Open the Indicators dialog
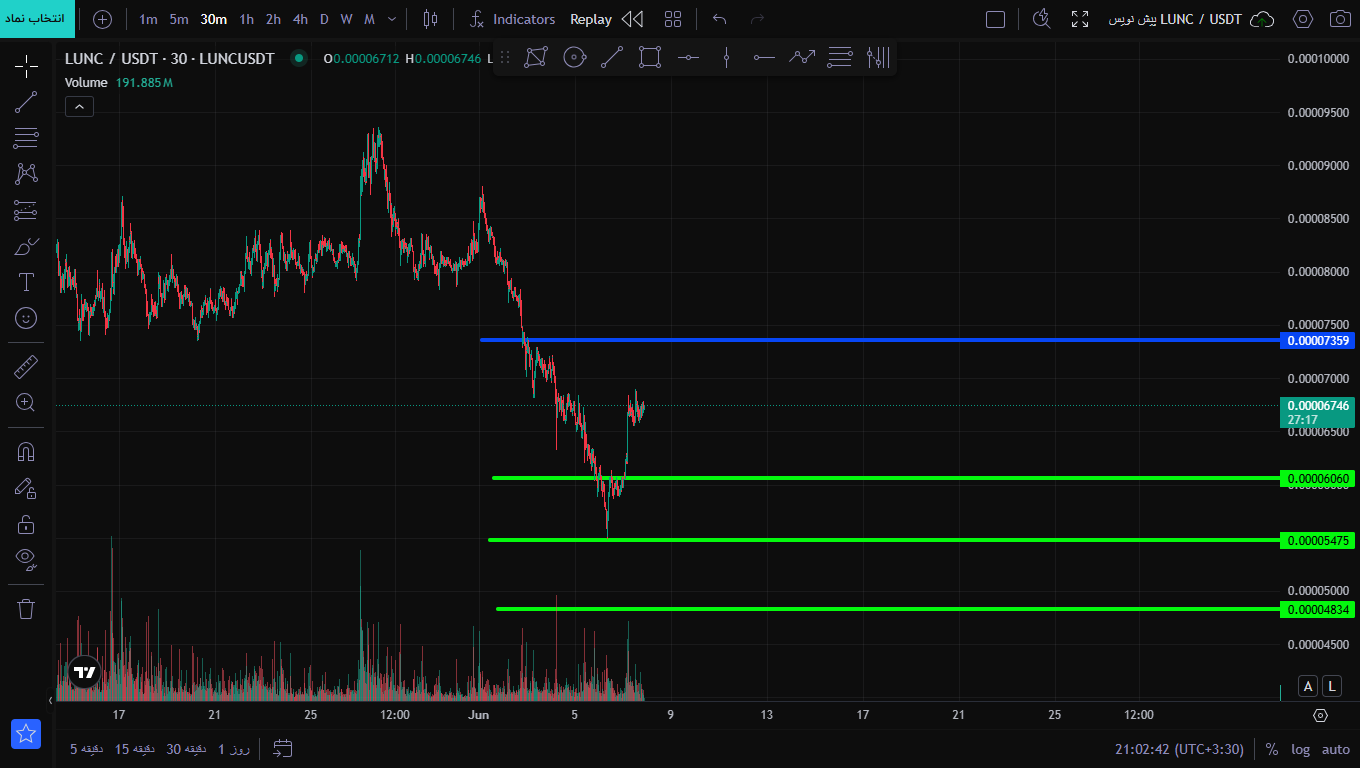This screenshot has width=1360, height=768. pos(513,19)
